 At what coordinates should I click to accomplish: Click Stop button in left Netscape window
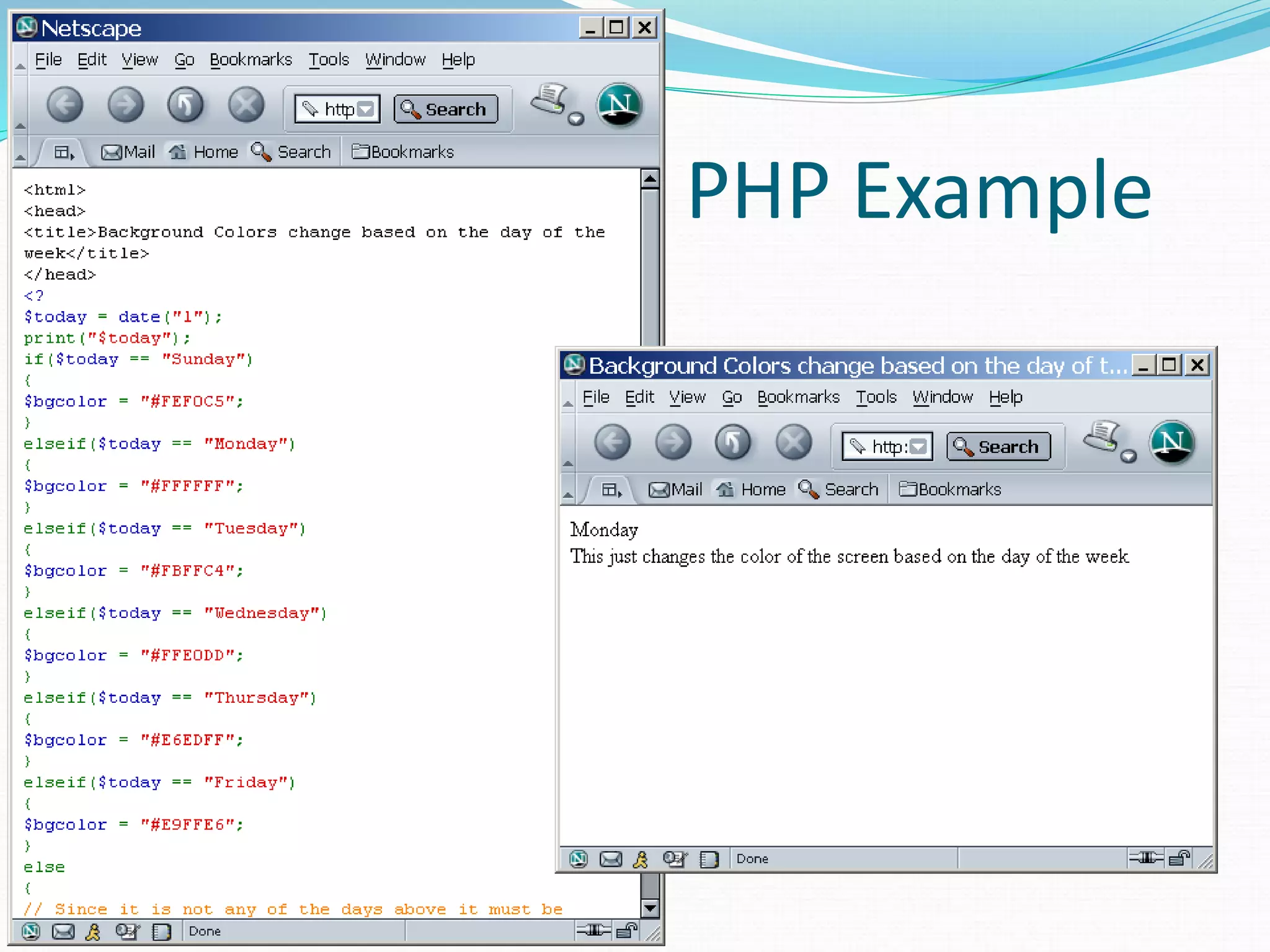246,104
